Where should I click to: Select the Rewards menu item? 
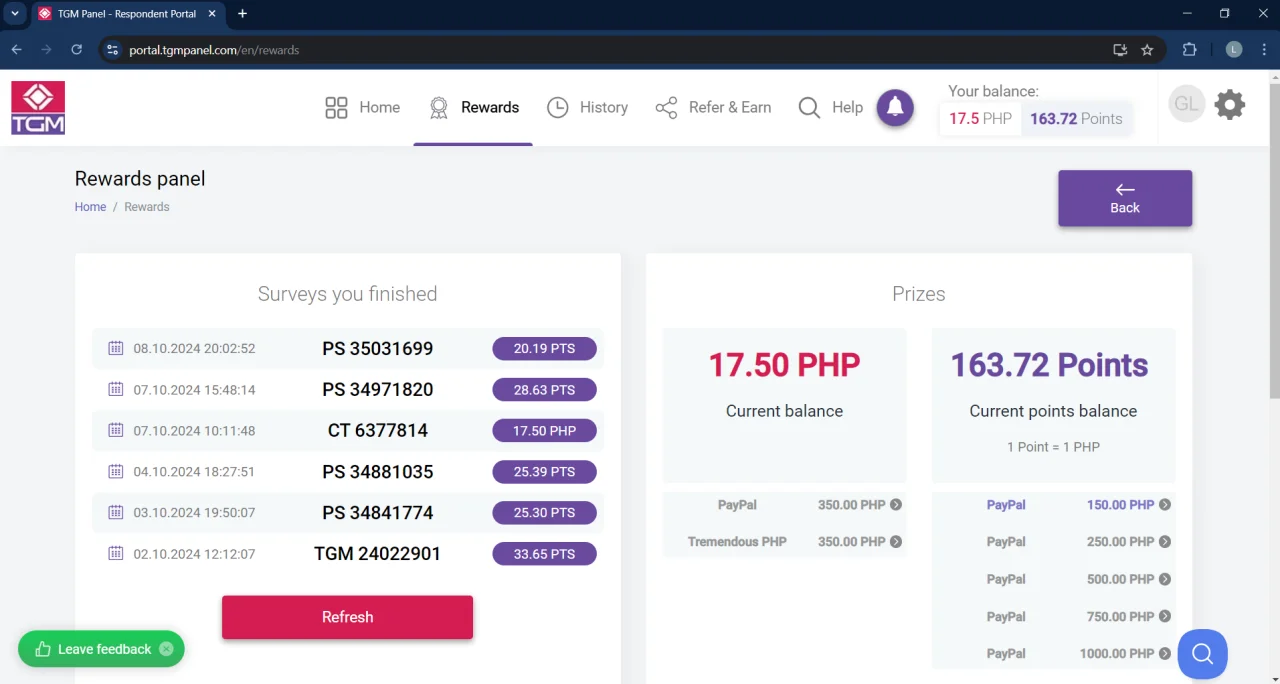tap(473, 107)
